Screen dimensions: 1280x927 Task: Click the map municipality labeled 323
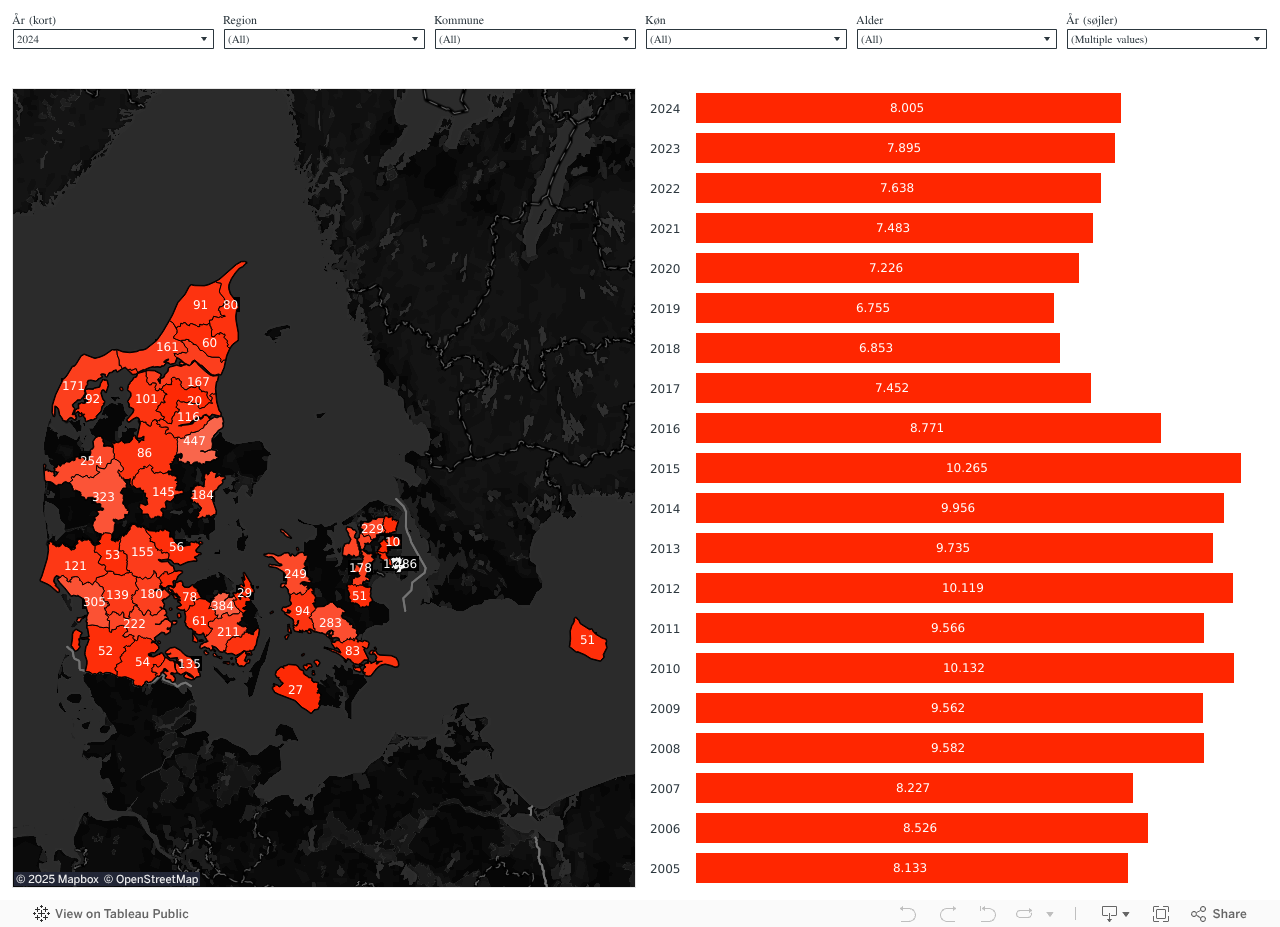(x=103, y=497)
